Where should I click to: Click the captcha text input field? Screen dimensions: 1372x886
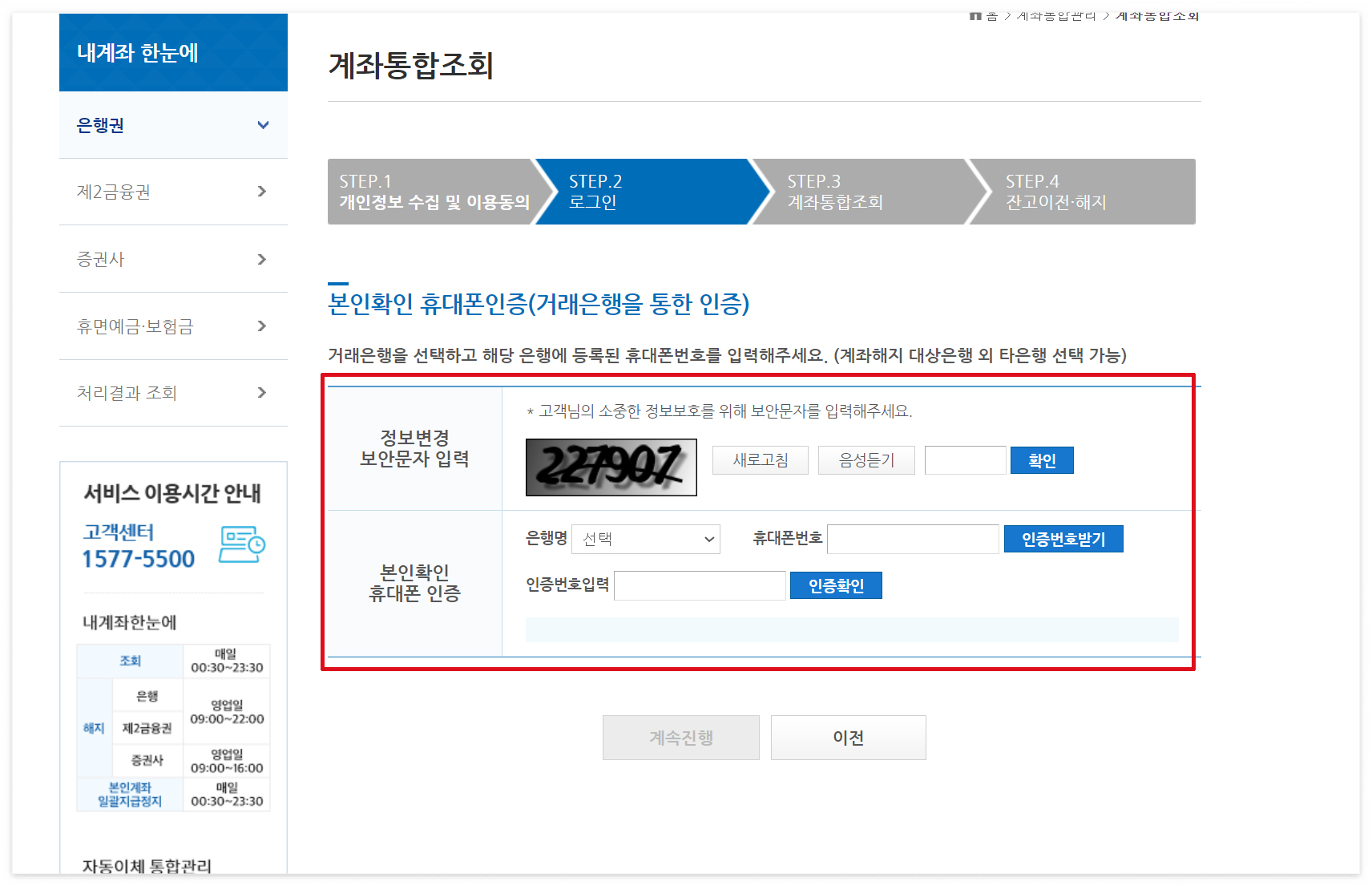pyautogui.click(x=965, y=459)
